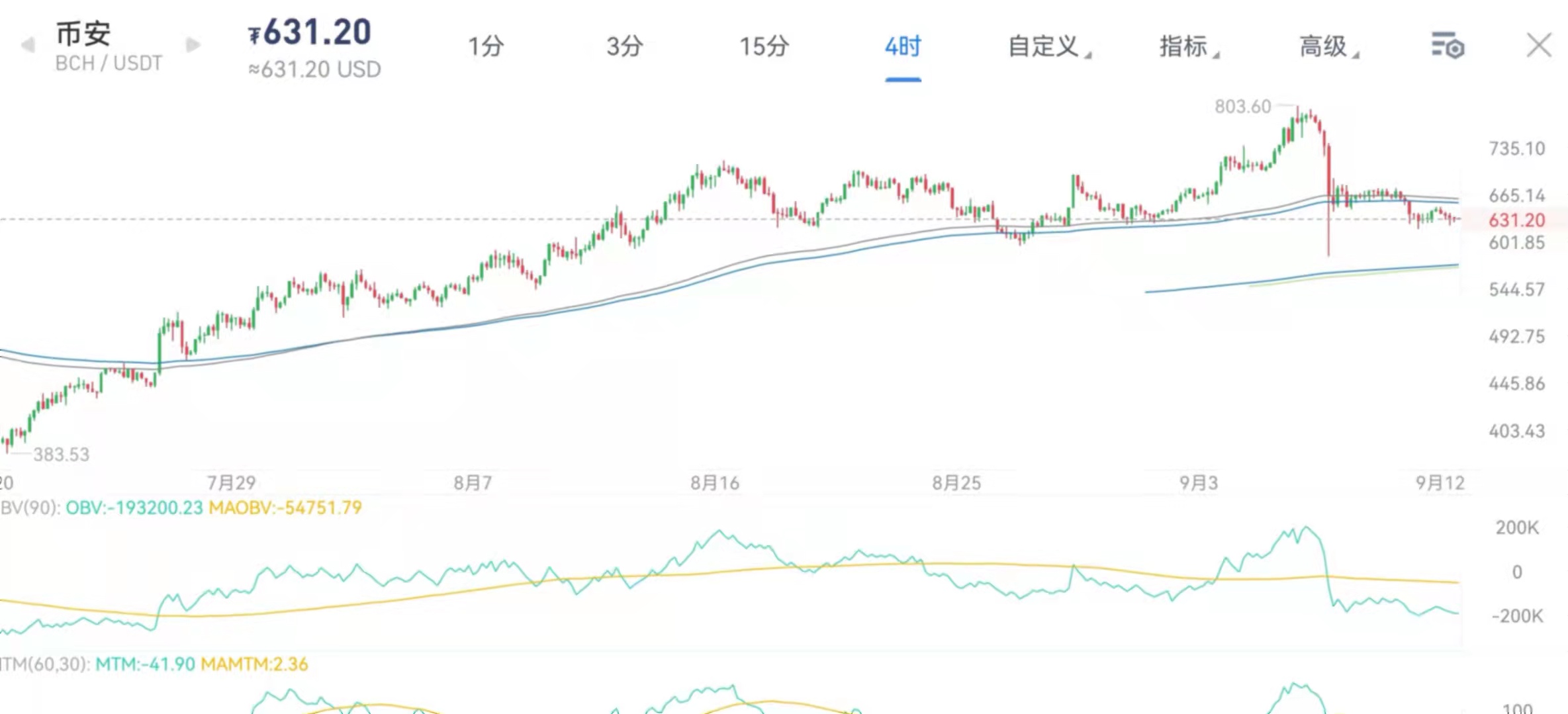Click the 631.20 price at top
1568x714 pixels.
click(x=310, y=32)
